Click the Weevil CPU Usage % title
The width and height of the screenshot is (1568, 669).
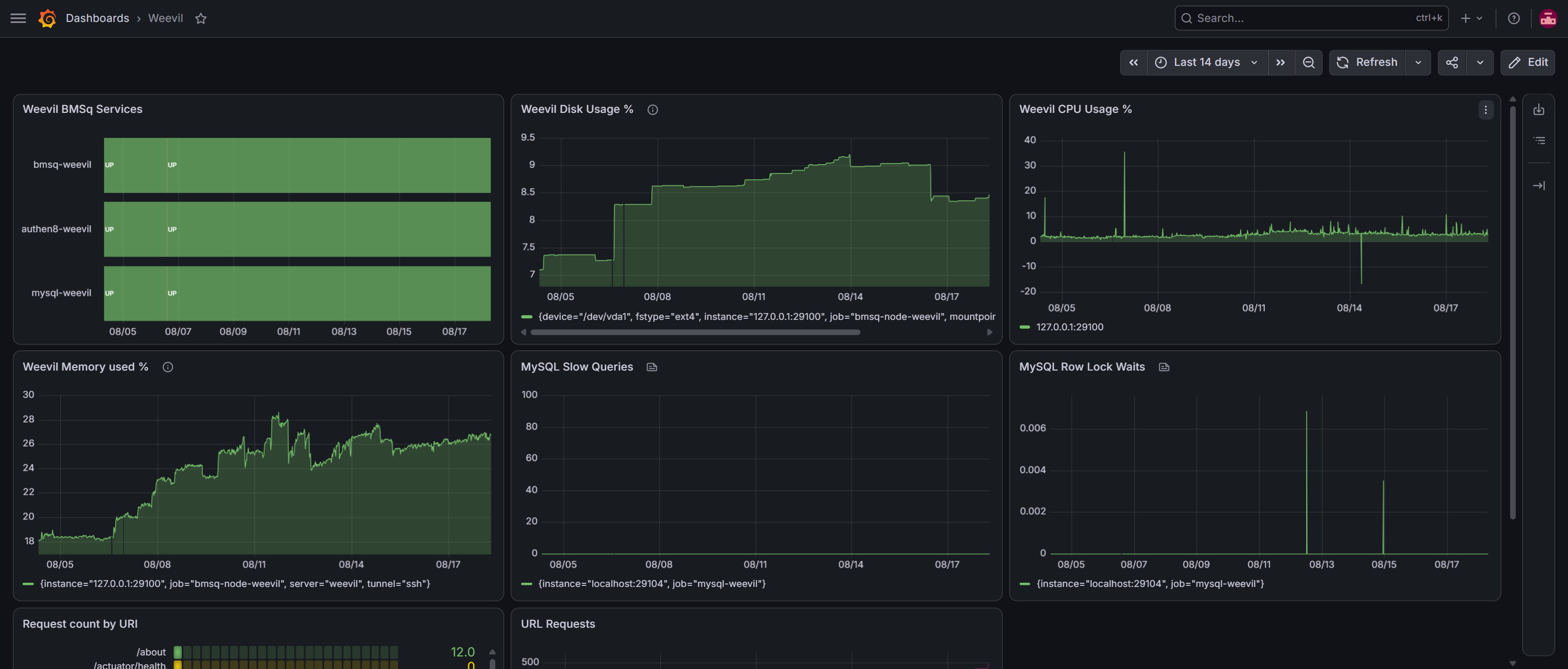click(x=1075, y=110)
